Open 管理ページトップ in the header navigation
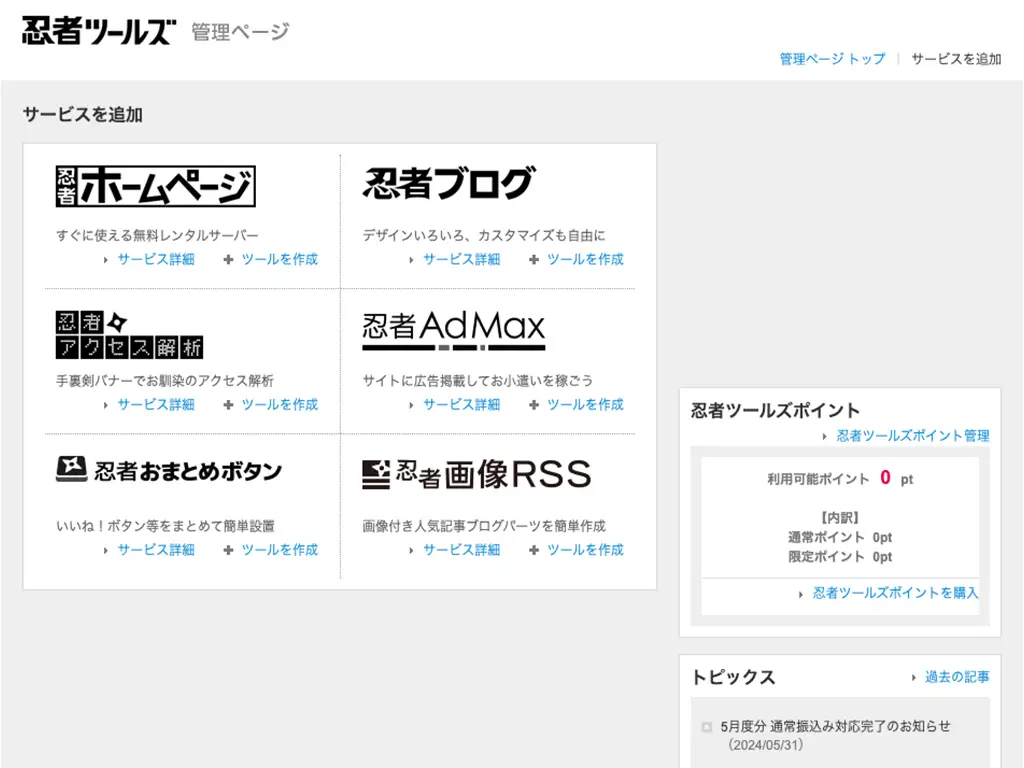 (833, 59)
